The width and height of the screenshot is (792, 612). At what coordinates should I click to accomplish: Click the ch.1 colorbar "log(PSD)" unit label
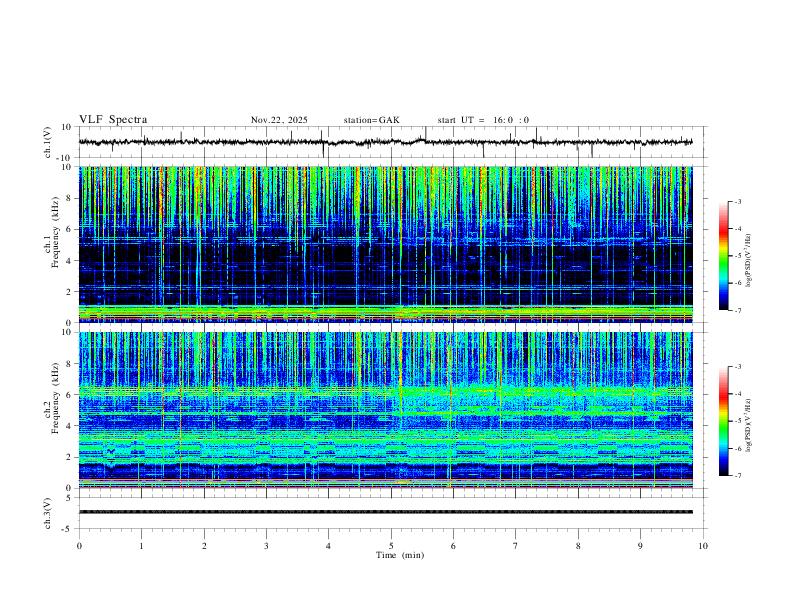coord(748,260)
